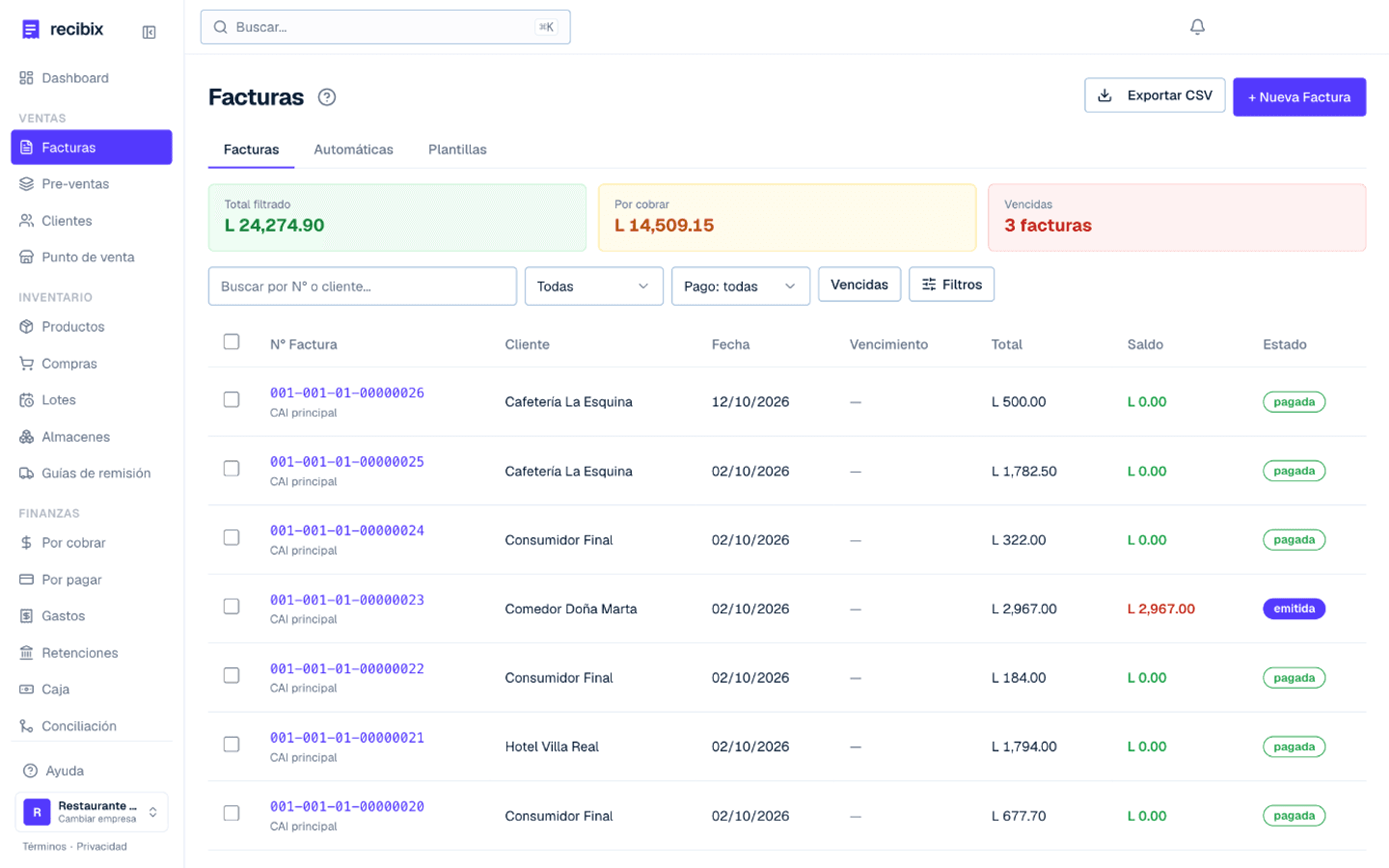Go to Clientes icon
This screenshot has height=868, width=1389.
point(26,221)
